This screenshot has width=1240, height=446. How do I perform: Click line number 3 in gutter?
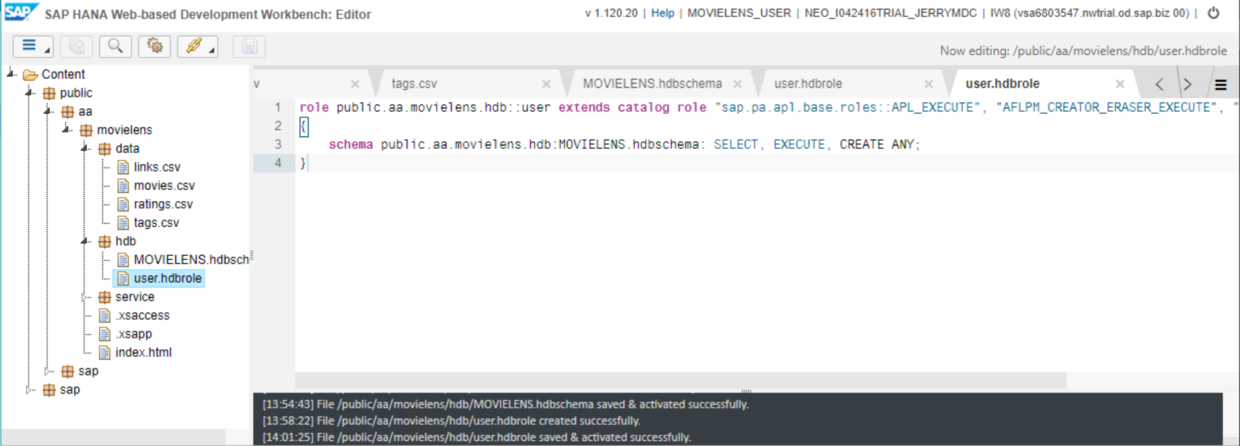coord(277,144)
